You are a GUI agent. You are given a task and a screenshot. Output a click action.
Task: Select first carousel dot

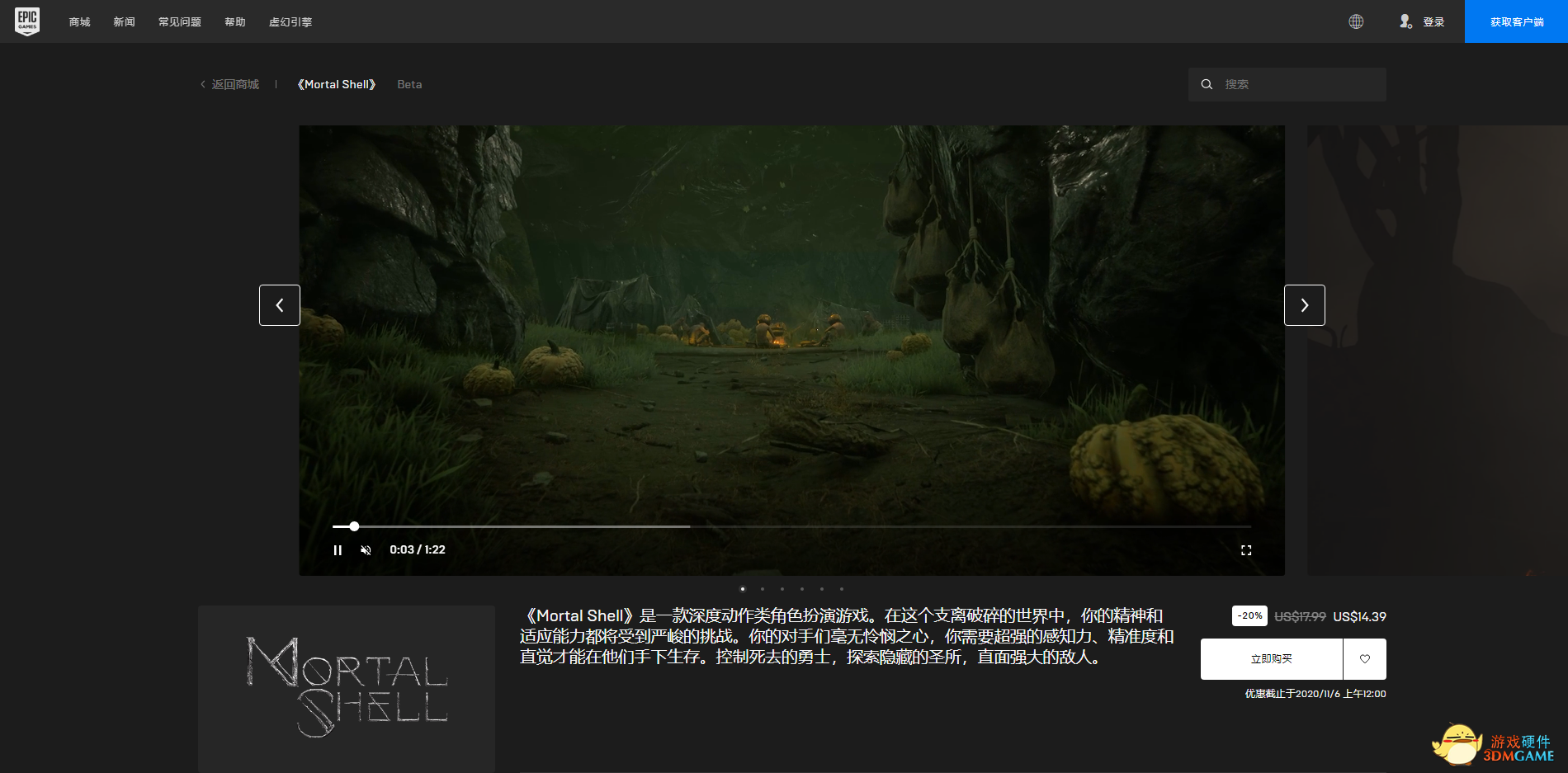[743, 589]
